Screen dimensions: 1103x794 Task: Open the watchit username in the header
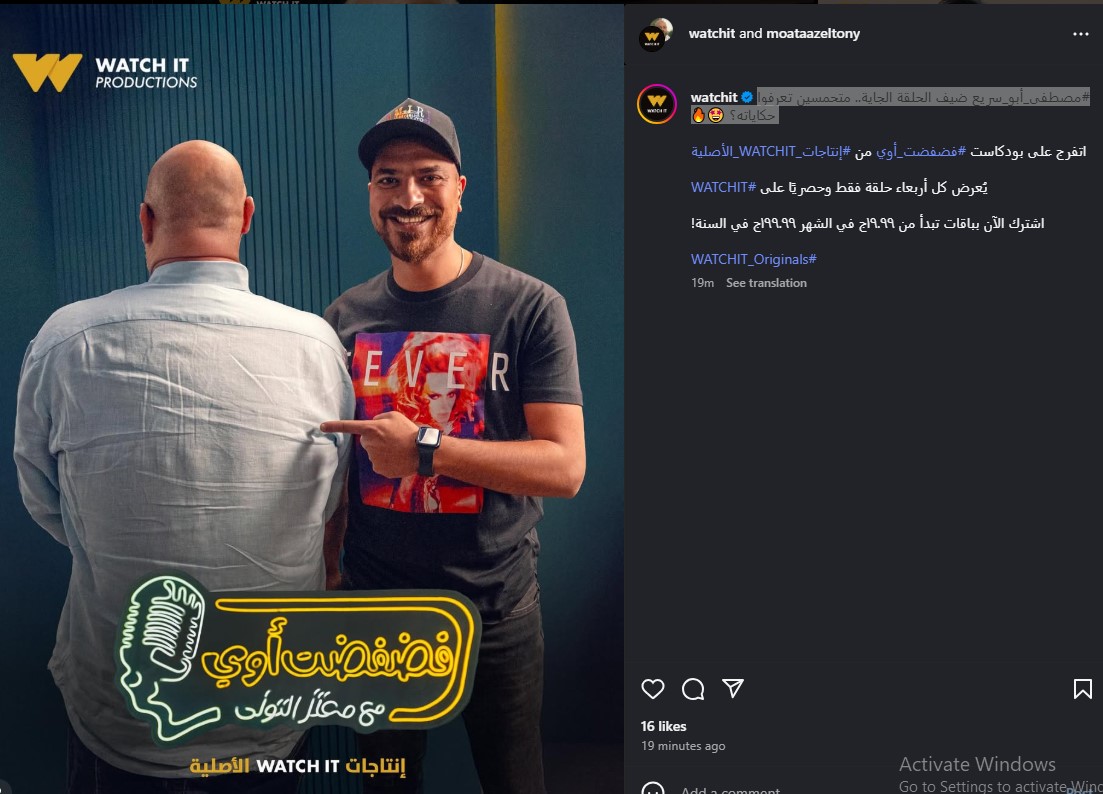pyautogui.click(x=711, y=33)
